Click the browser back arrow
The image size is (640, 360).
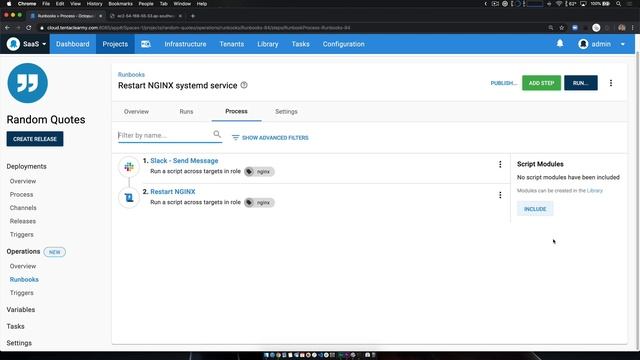coord(7,28)
